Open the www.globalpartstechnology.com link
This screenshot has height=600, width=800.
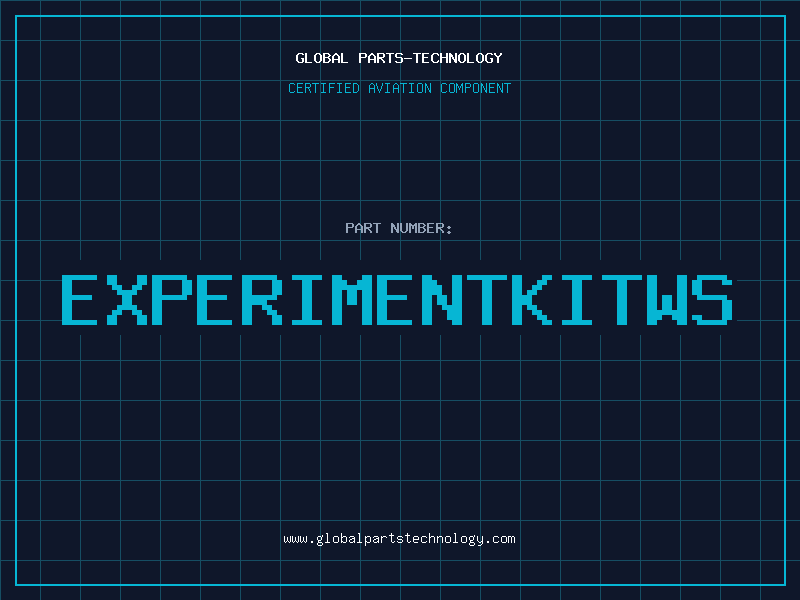click(399, 539)
